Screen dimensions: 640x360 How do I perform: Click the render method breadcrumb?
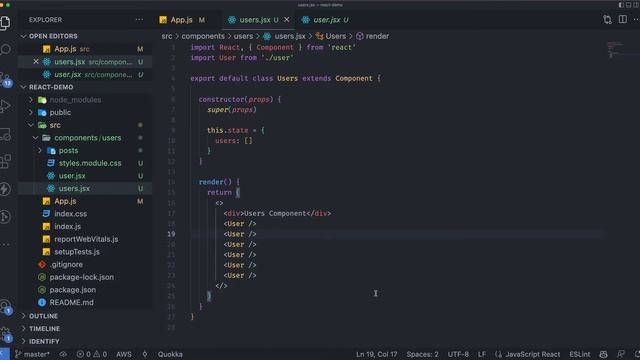tap(373, 36)
